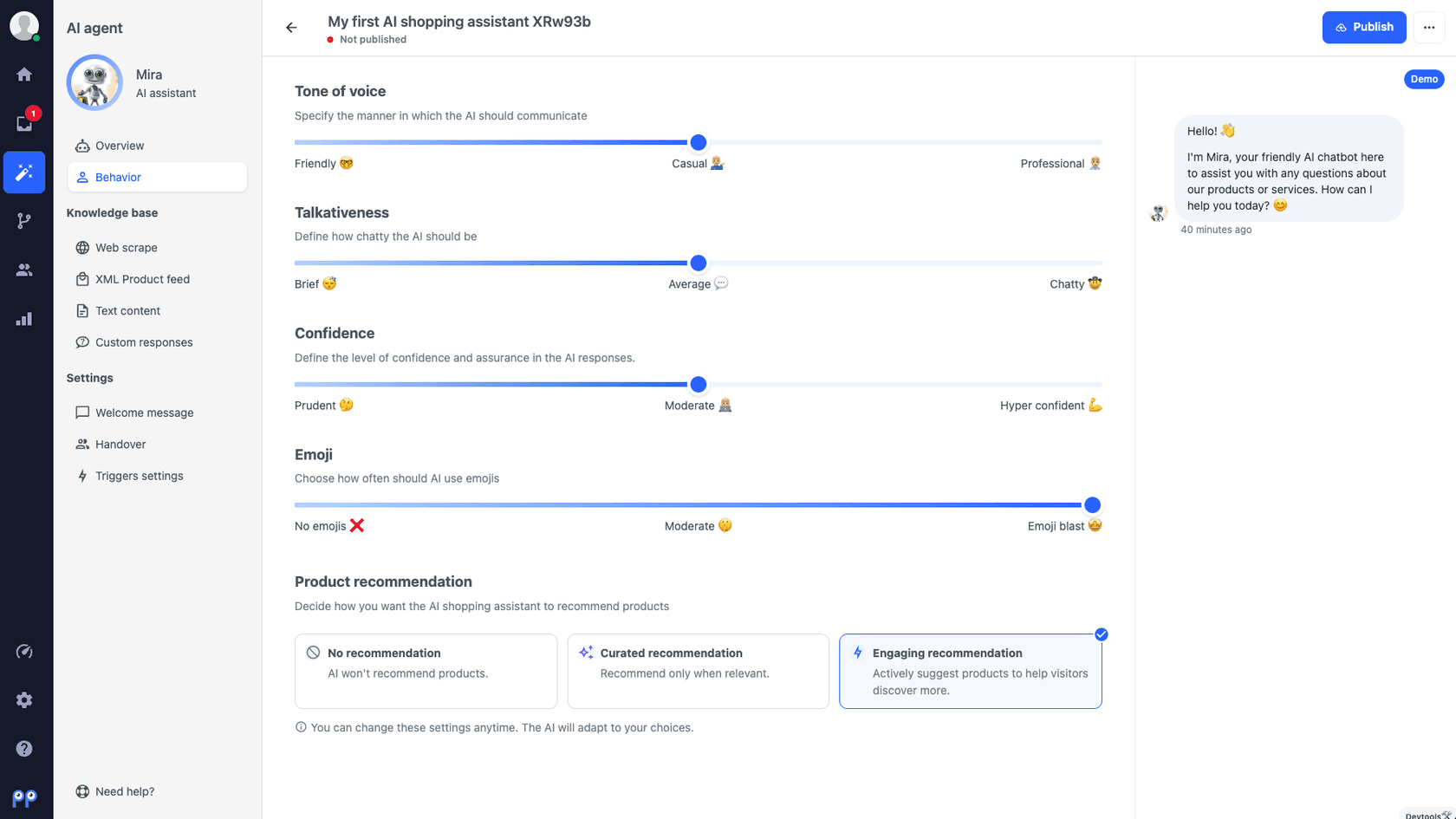Click the Average talkativeness label

pos(698,284)
